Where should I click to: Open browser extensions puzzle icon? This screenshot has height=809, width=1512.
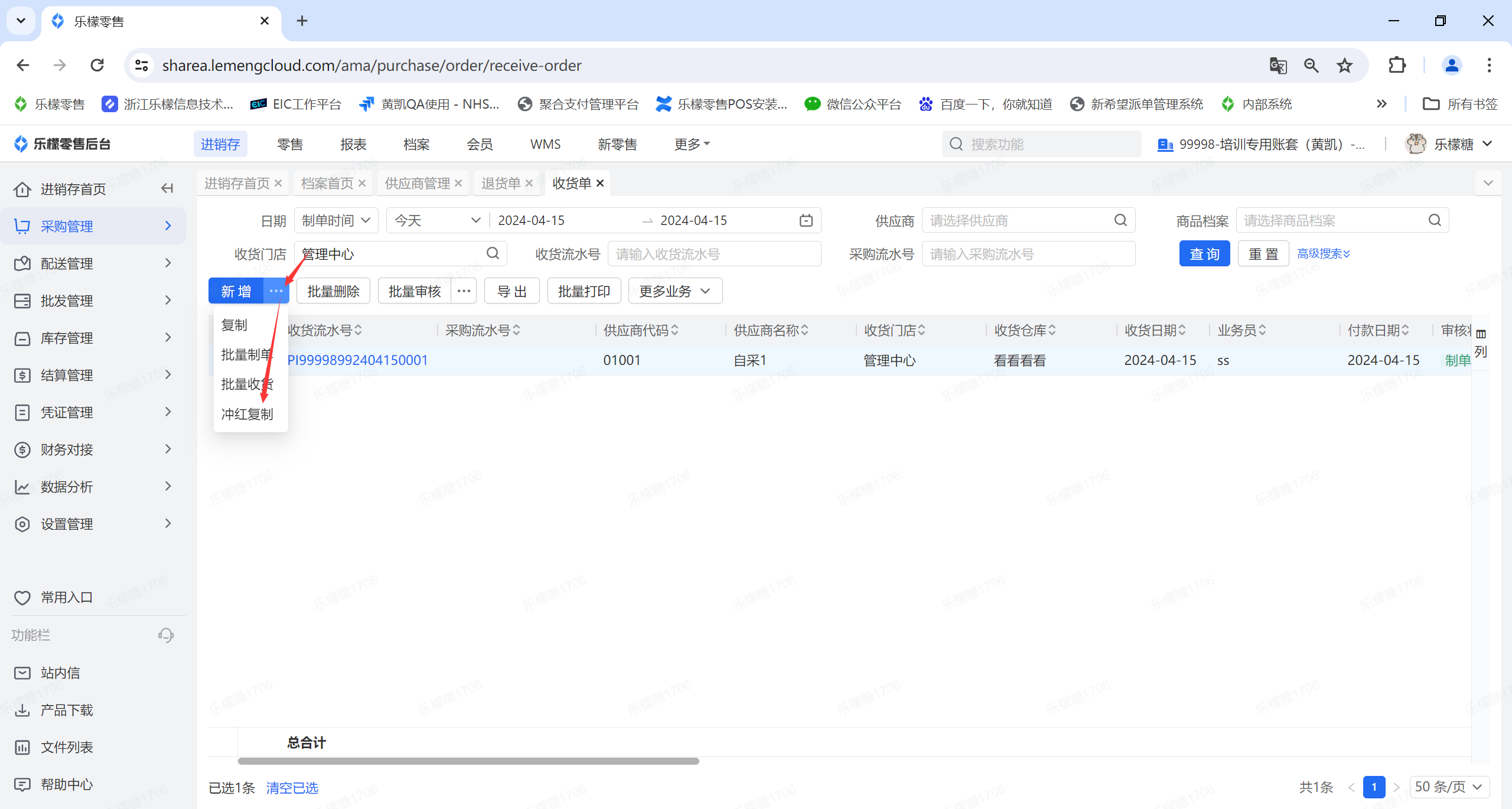[1397, 66]
